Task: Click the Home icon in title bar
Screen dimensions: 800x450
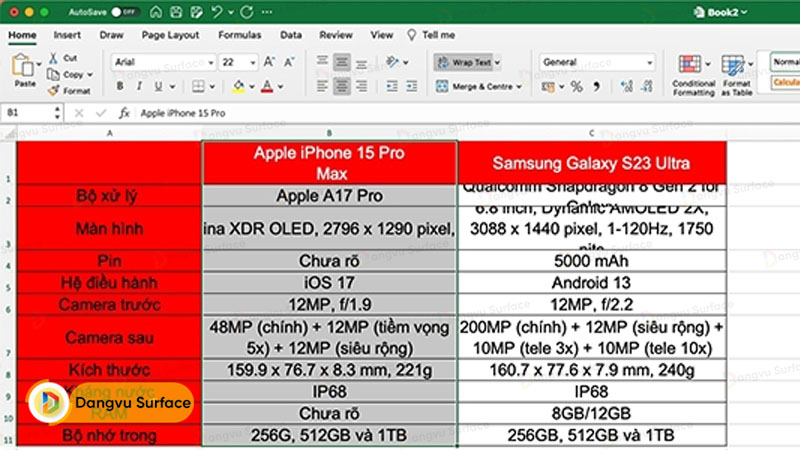Action: pos(156,12)
